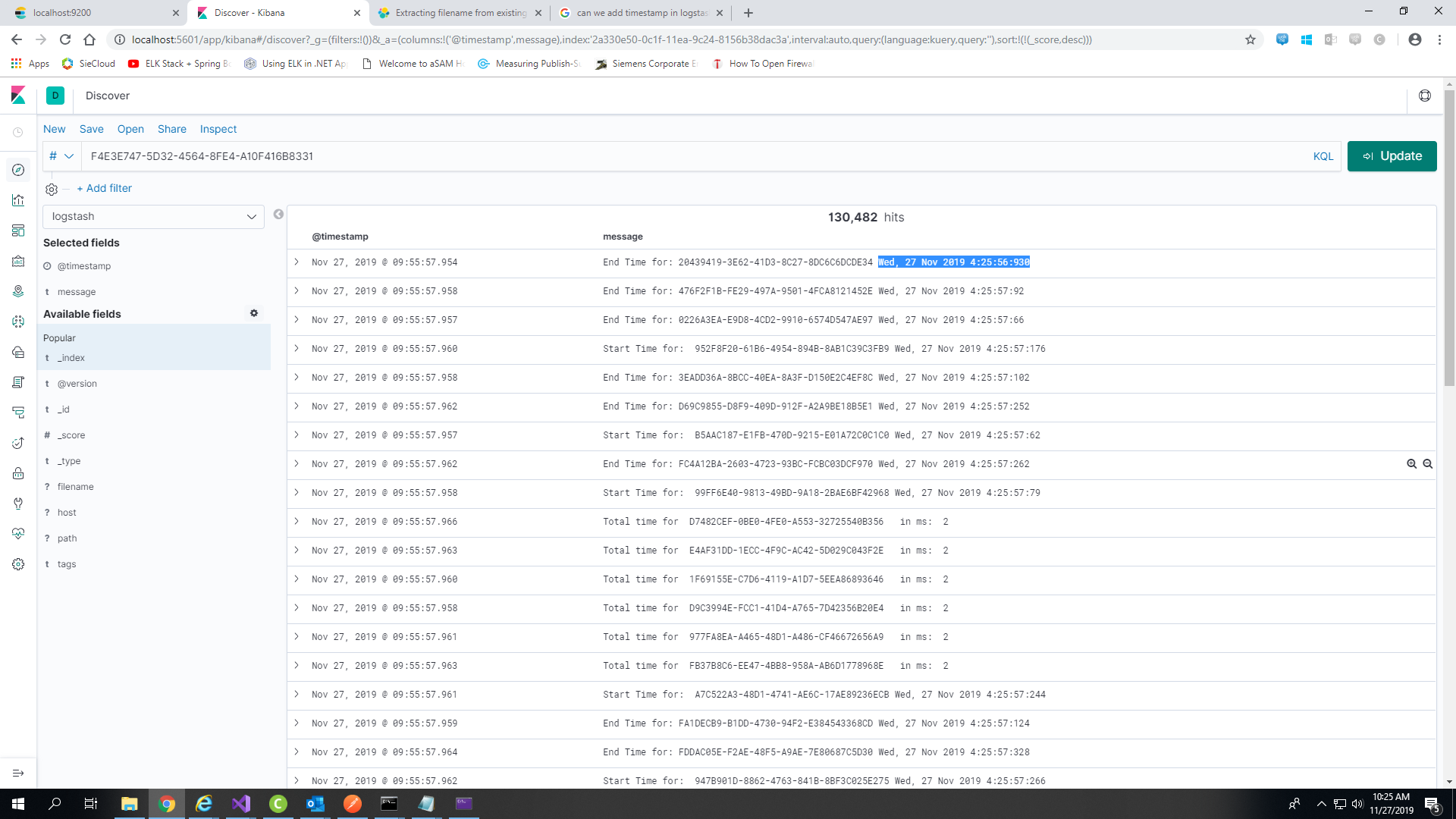Viewport: 1456px width, 819px height.
Task: Open Dashboard icon in sidebar
Action: 18,231
